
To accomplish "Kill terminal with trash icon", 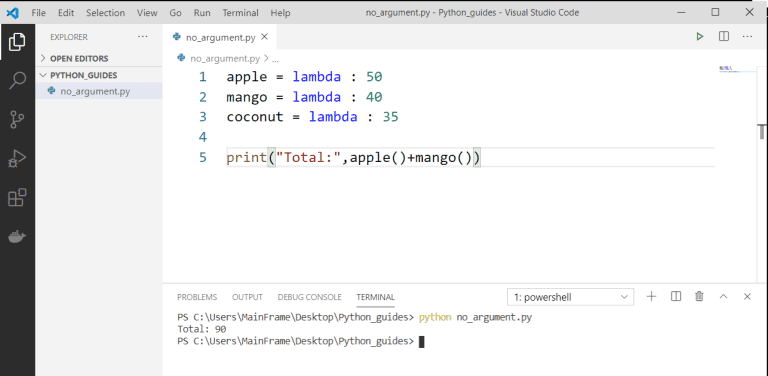I will point(699,296).
